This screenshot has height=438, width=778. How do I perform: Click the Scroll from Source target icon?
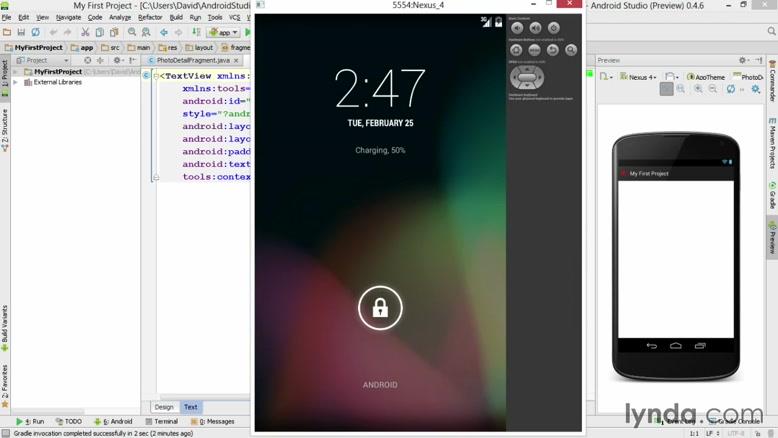(x=87, y=61)
